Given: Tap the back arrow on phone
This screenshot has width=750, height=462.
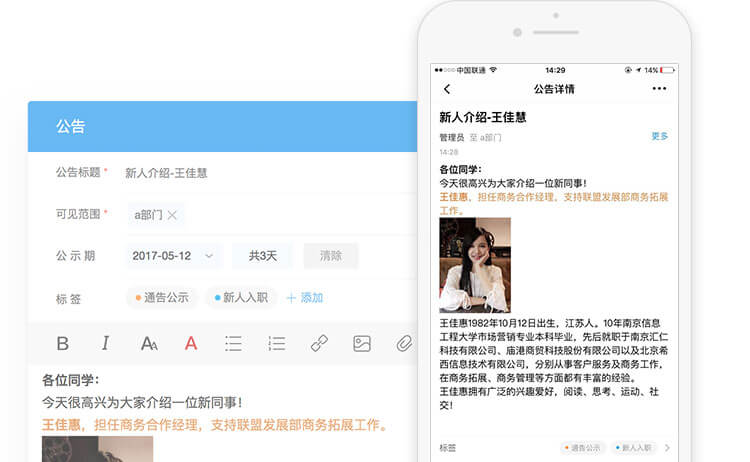Looking at the screenshot, I should click(x=447, y=89).
